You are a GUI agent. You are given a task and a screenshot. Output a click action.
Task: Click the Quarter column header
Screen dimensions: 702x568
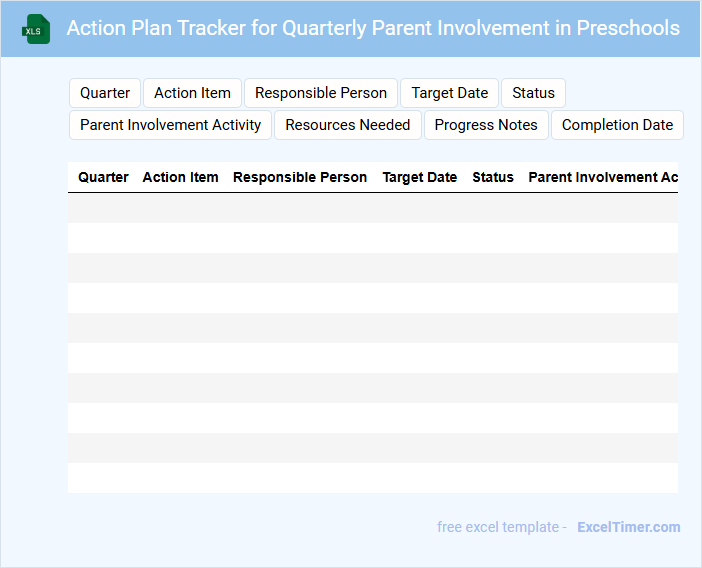(x=103, y=177)
